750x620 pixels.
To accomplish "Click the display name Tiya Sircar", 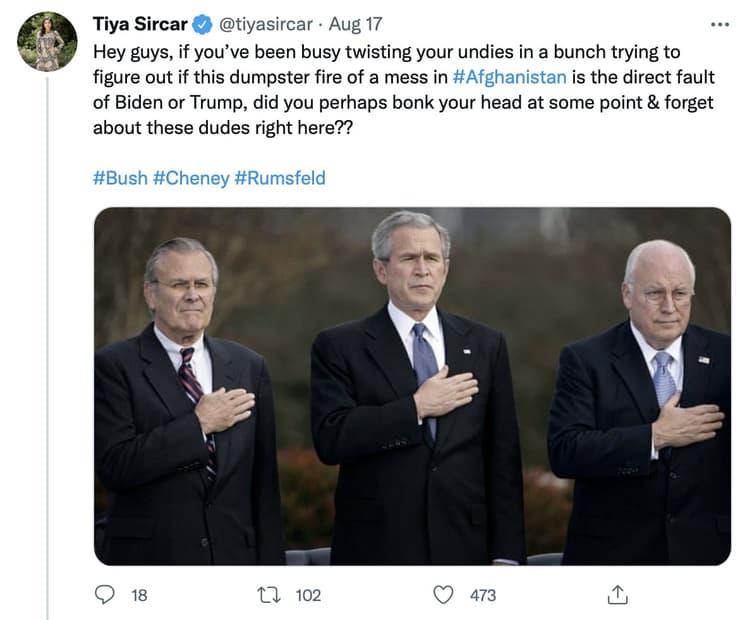I will point(140,24).
